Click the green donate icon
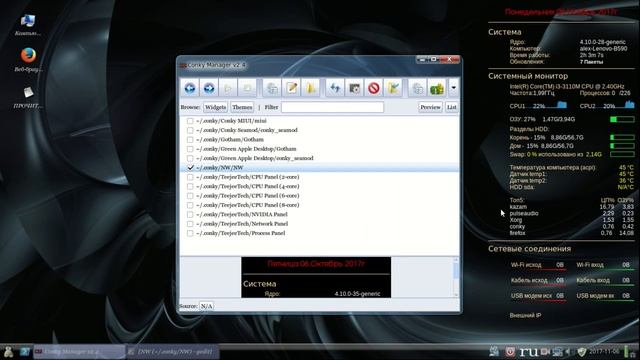Screen dimensions: 640x360 click(437, 88)
